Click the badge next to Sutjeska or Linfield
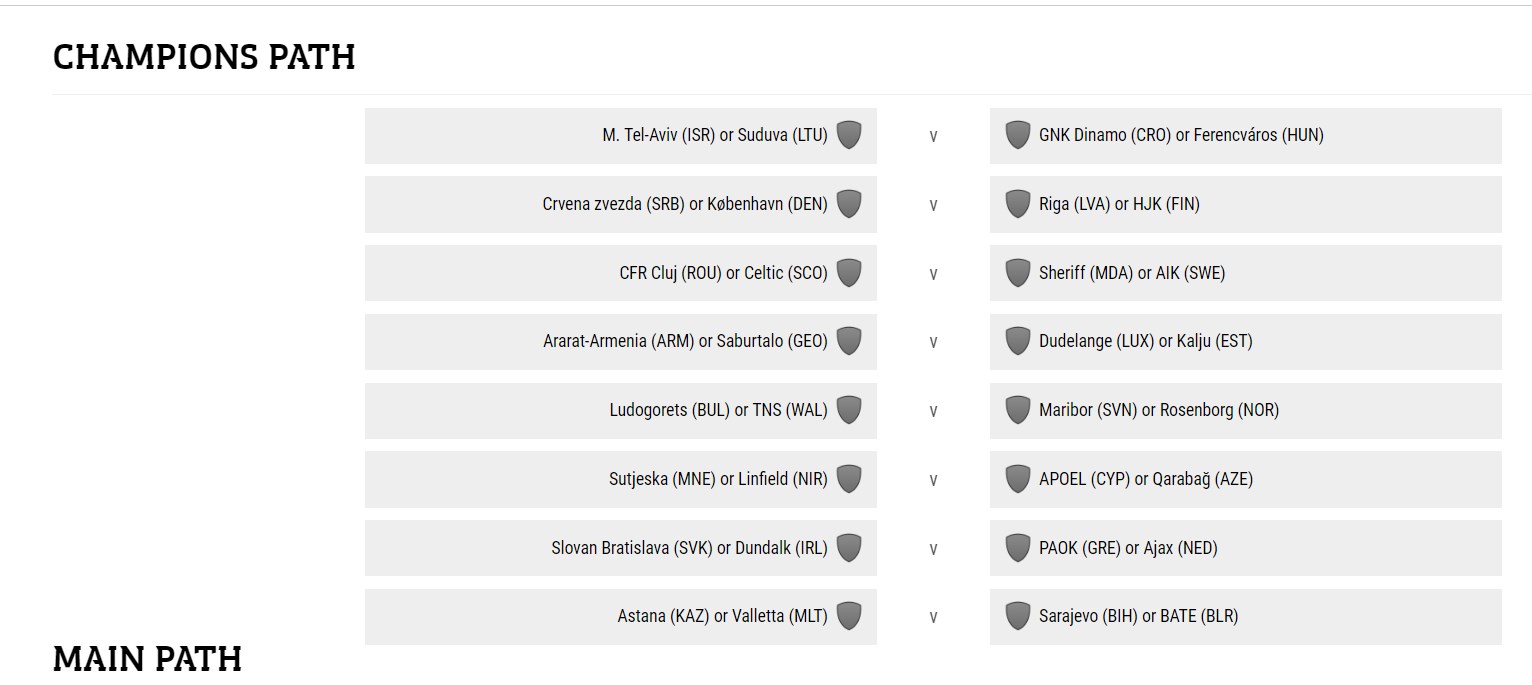The height and width of the screenshot is (685, 1532). pos(849,479)
